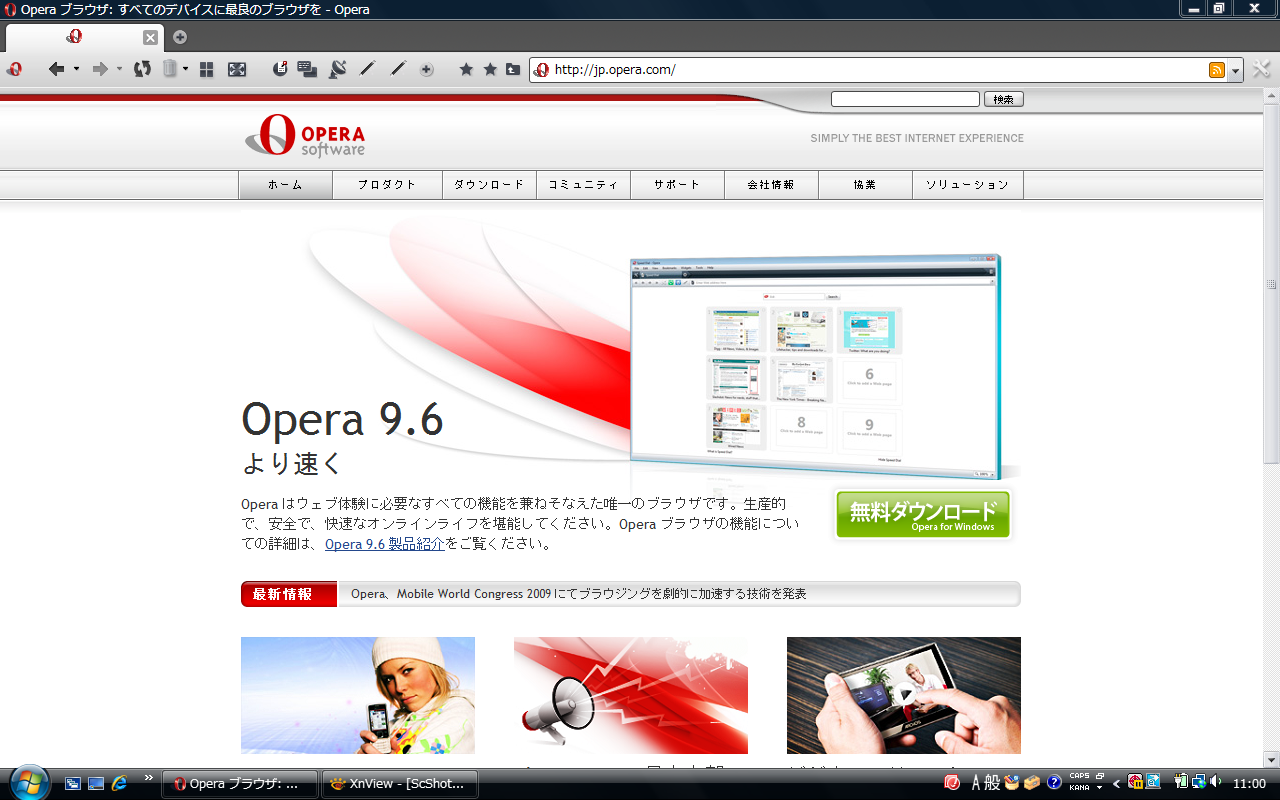Open the Opera menu button in the toolbar
1280x800 pixels.
[x=15, y=69]
